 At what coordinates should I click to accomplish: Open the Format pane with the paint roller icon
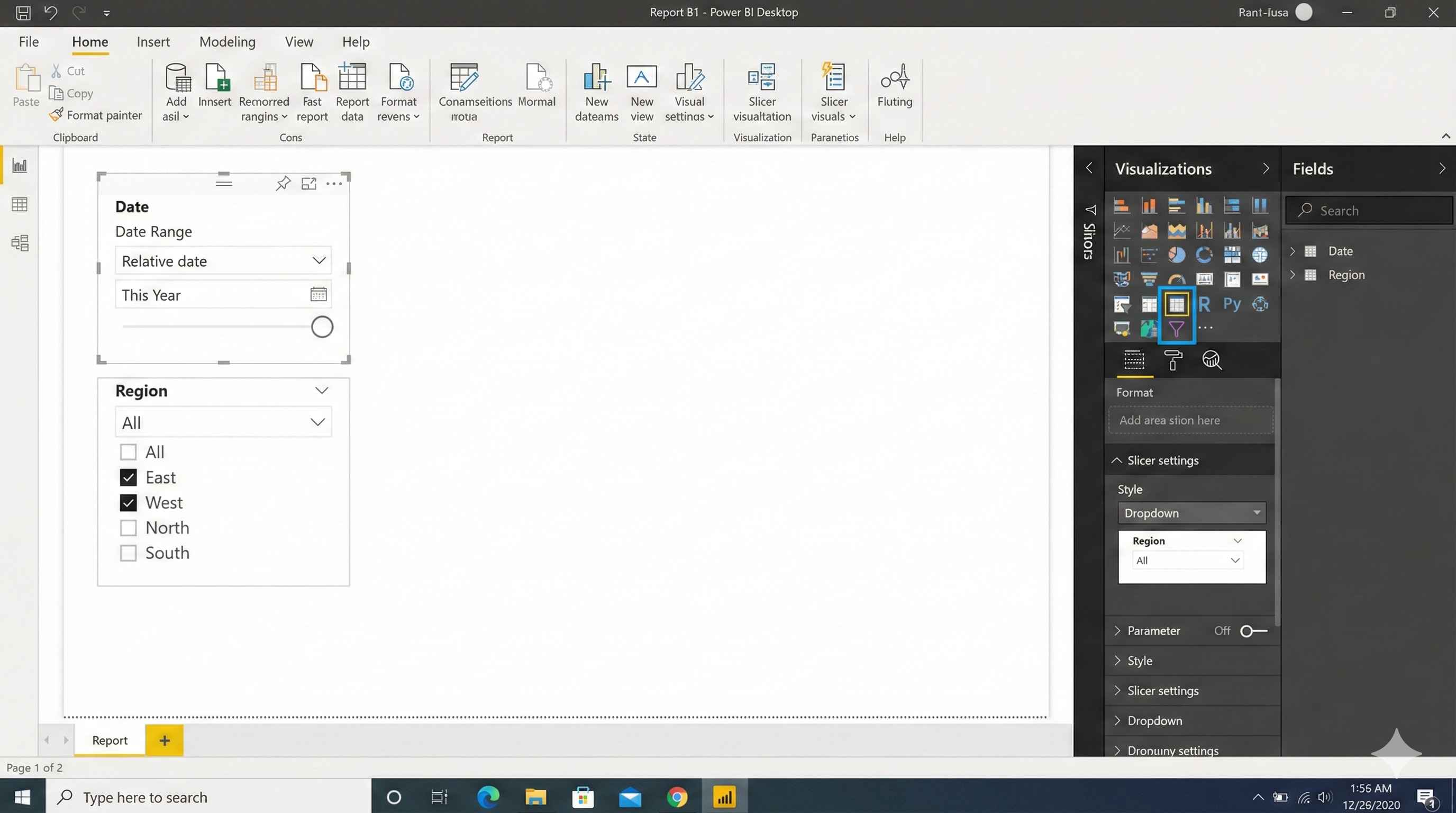point(1173,360)
